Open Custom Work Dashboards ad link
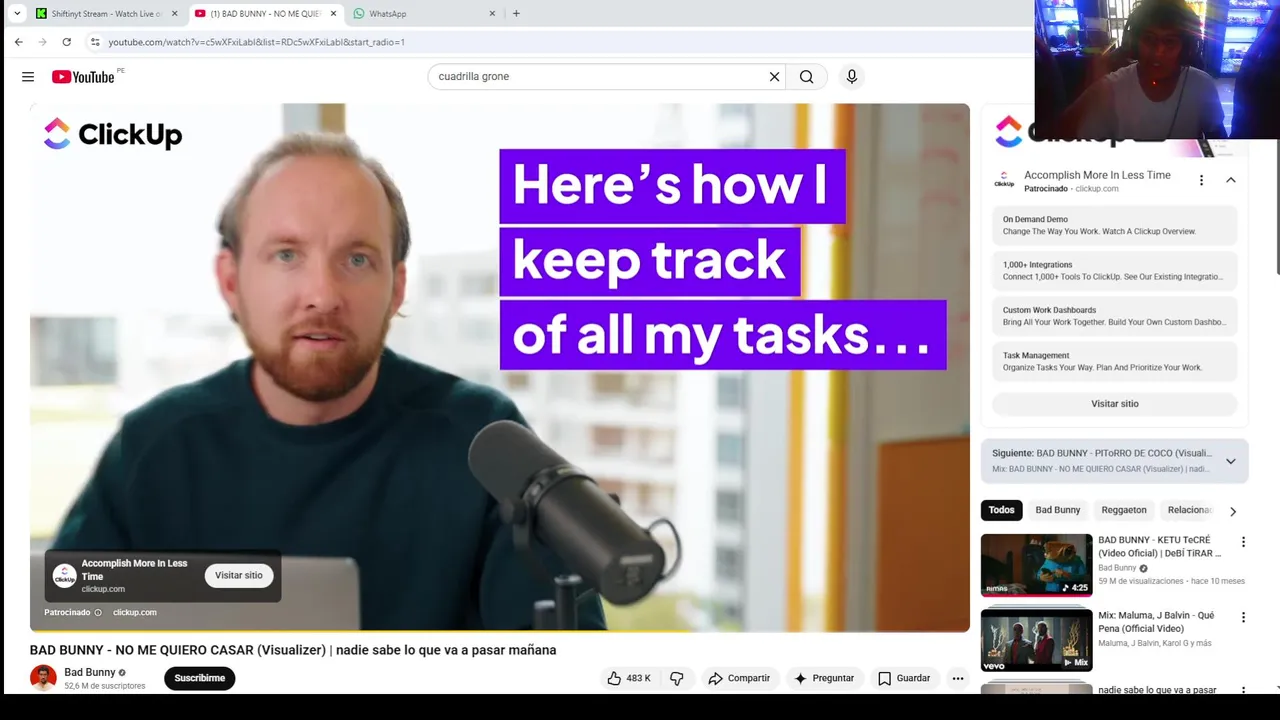 1114,316
